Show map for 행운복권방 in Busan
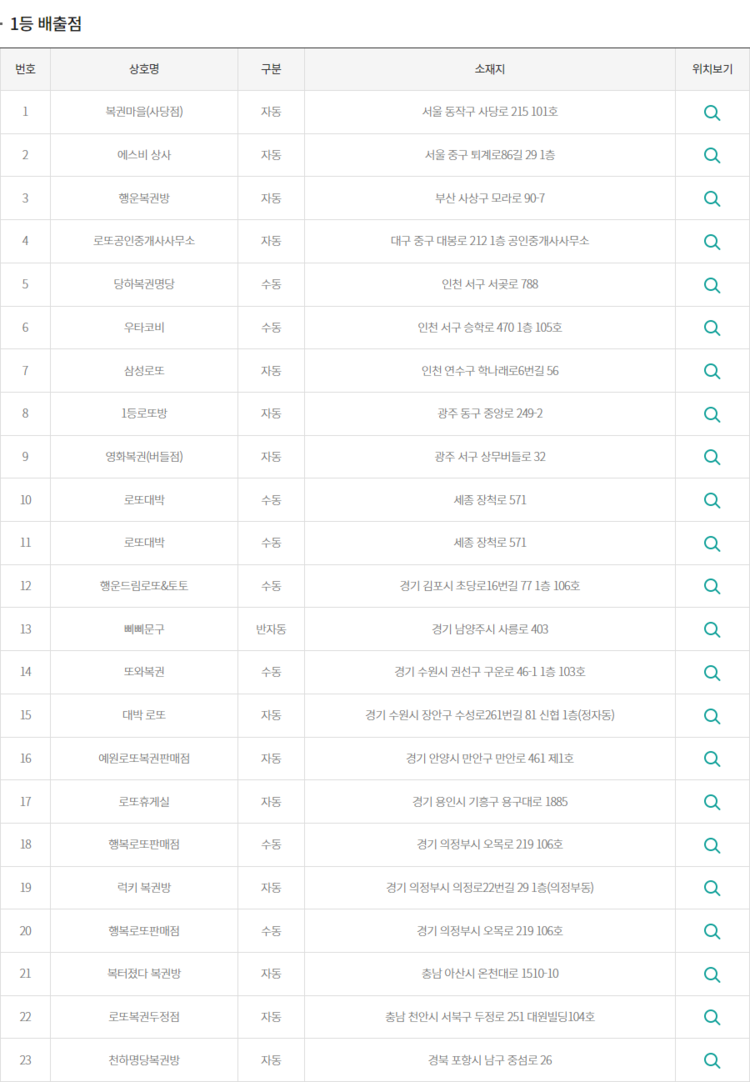Screen dimensions: 750x1082 [x=711, y=199]
